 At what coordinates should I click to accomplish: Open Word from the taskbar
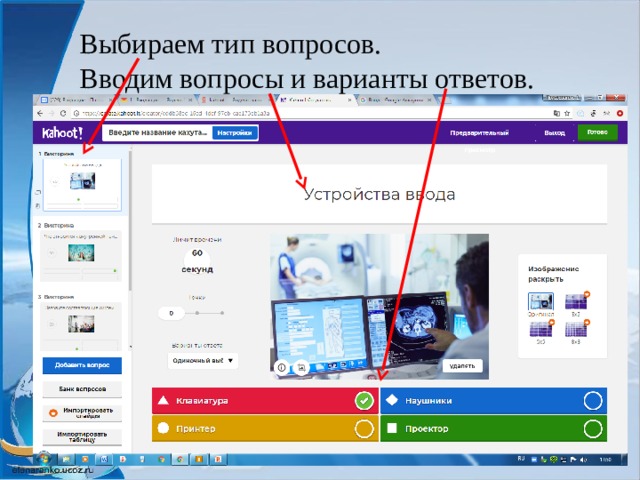(103, 459)
